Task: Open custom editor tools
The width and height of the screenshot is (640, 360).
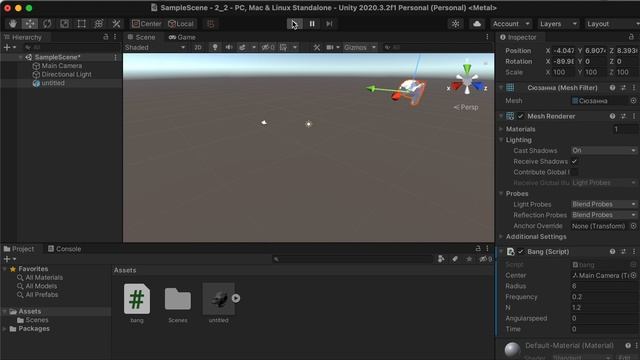Action: pyautogui.click(x=116, y=24)
